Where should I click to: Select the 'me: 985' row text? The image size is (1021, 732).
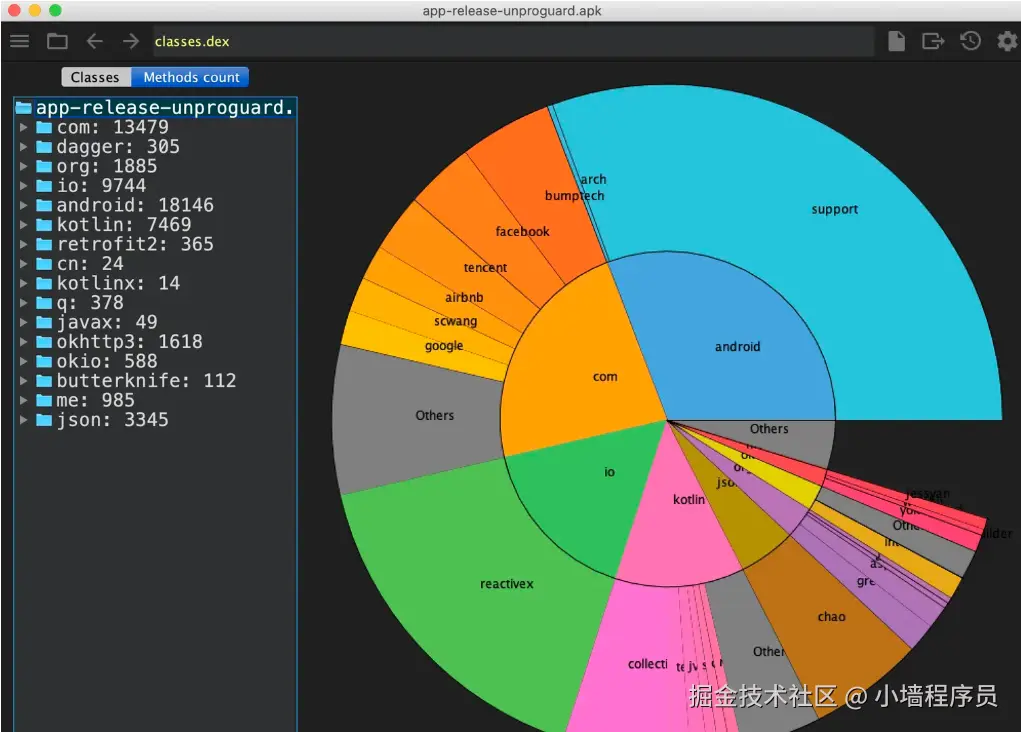coord(95,401)
